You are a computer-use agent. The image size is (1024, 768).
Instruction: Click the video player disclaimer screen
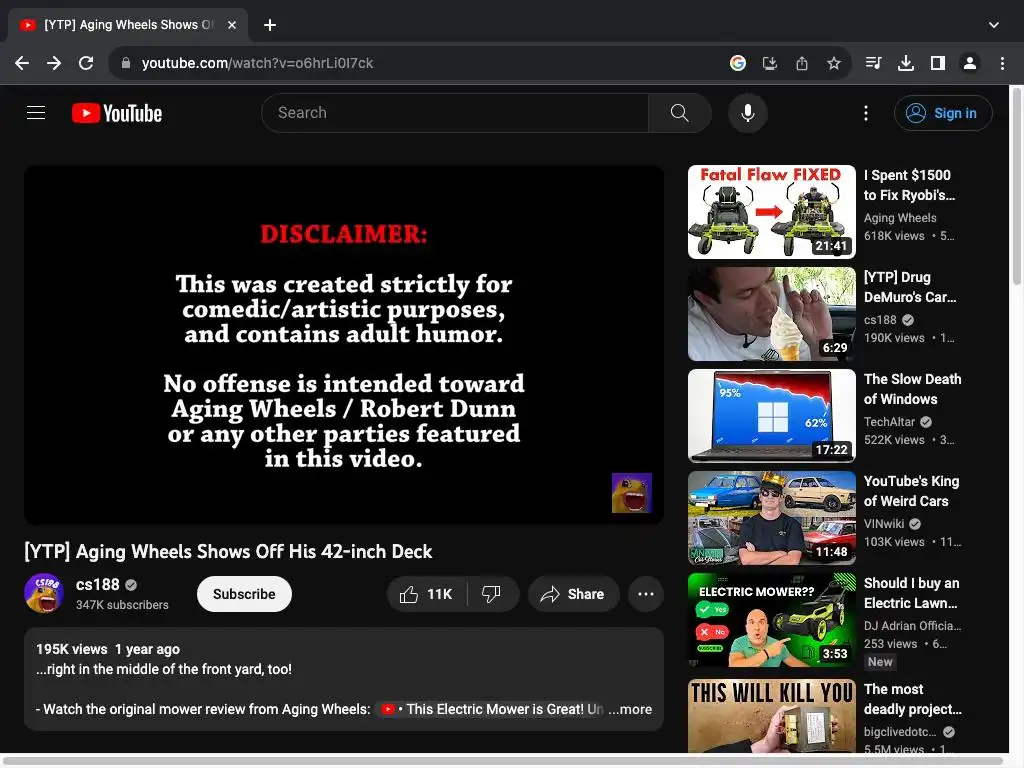point(344,345)
